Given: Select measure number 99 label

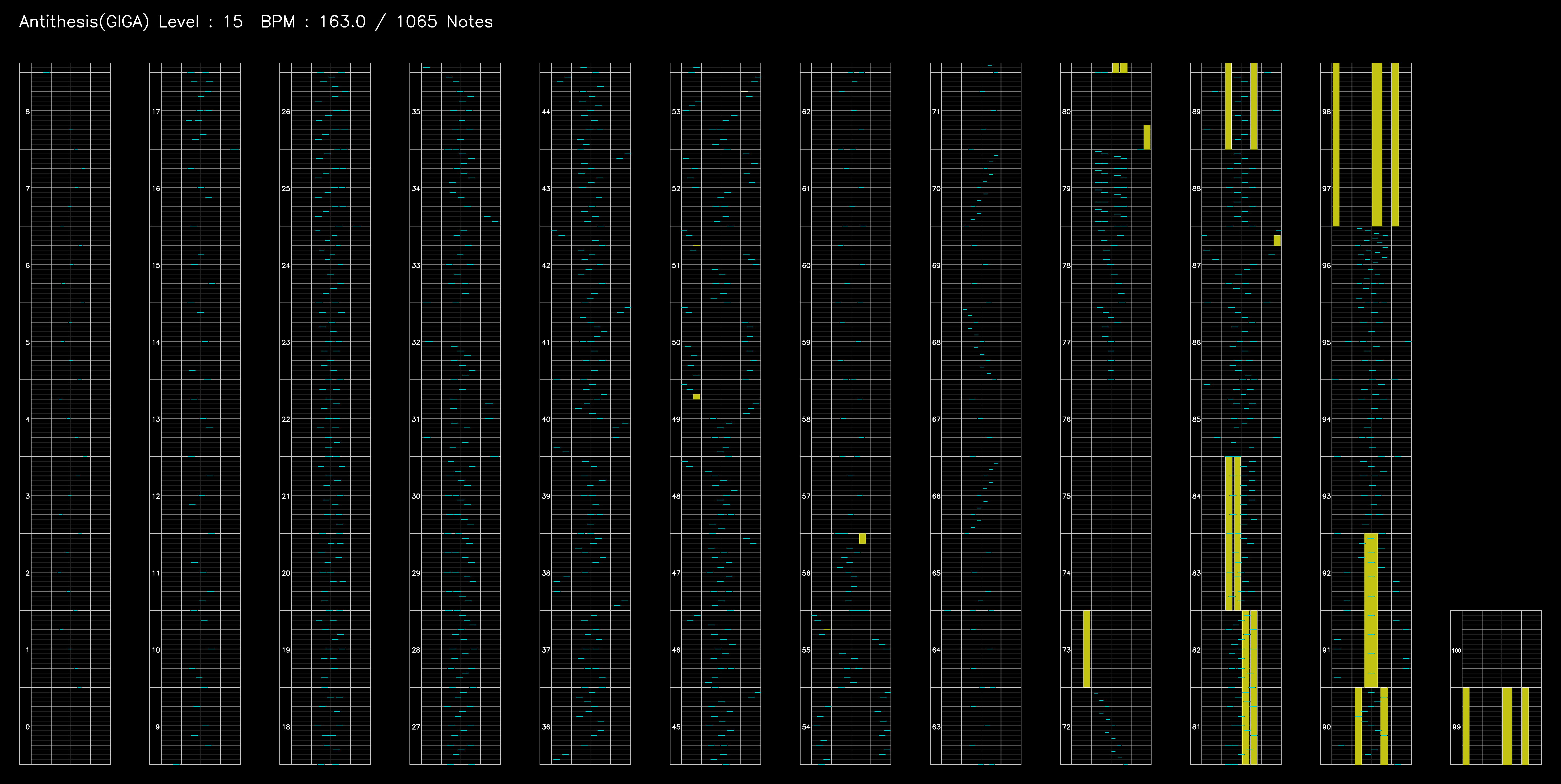Looking at the screenshot, I should [x=1456, y=726].
